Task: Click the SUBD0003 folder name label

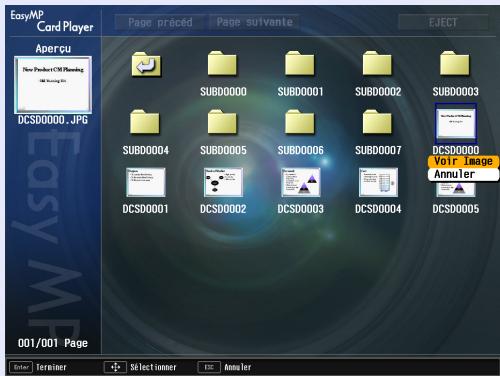Action: pos(456,92)
